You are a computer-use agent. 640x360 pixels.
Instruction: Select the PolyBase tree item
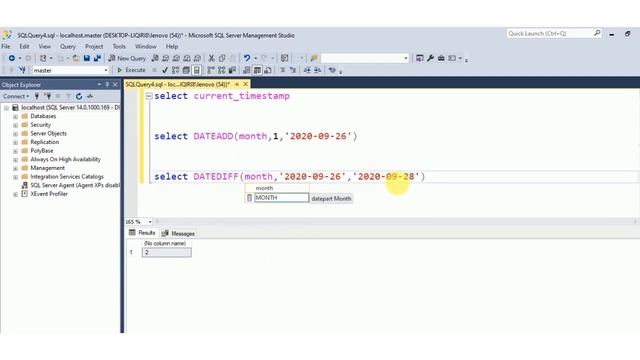coord(42,151)
